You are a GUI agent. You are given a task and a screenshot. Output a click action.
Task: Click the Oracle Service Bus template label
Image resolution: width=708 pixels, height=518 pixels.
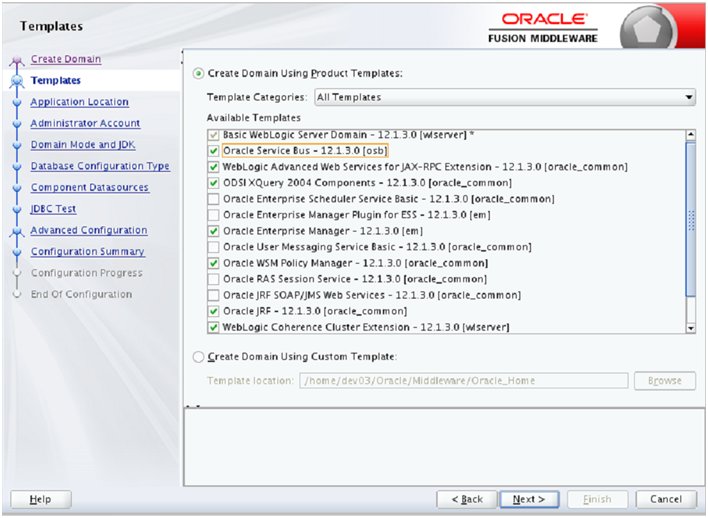[305, 151]
